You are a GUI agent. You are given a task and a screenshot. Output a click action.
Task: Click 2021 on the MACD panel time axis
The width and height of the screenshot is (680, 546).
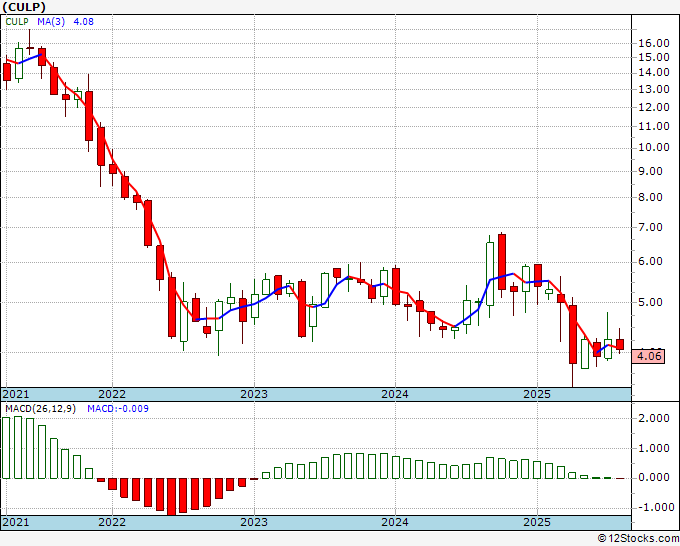tap(16, 522)
